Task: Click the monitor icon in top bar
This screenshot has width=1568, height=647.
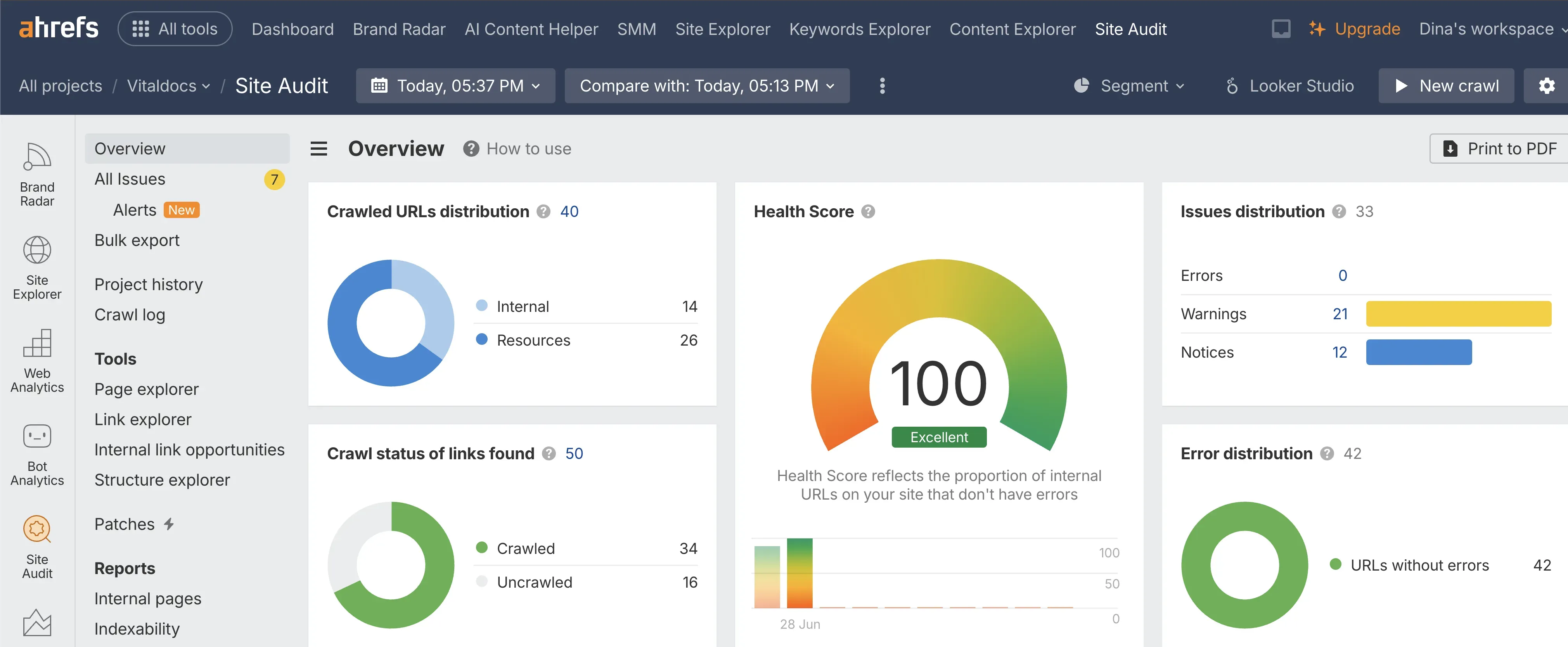Action: tap(1281, 29)
